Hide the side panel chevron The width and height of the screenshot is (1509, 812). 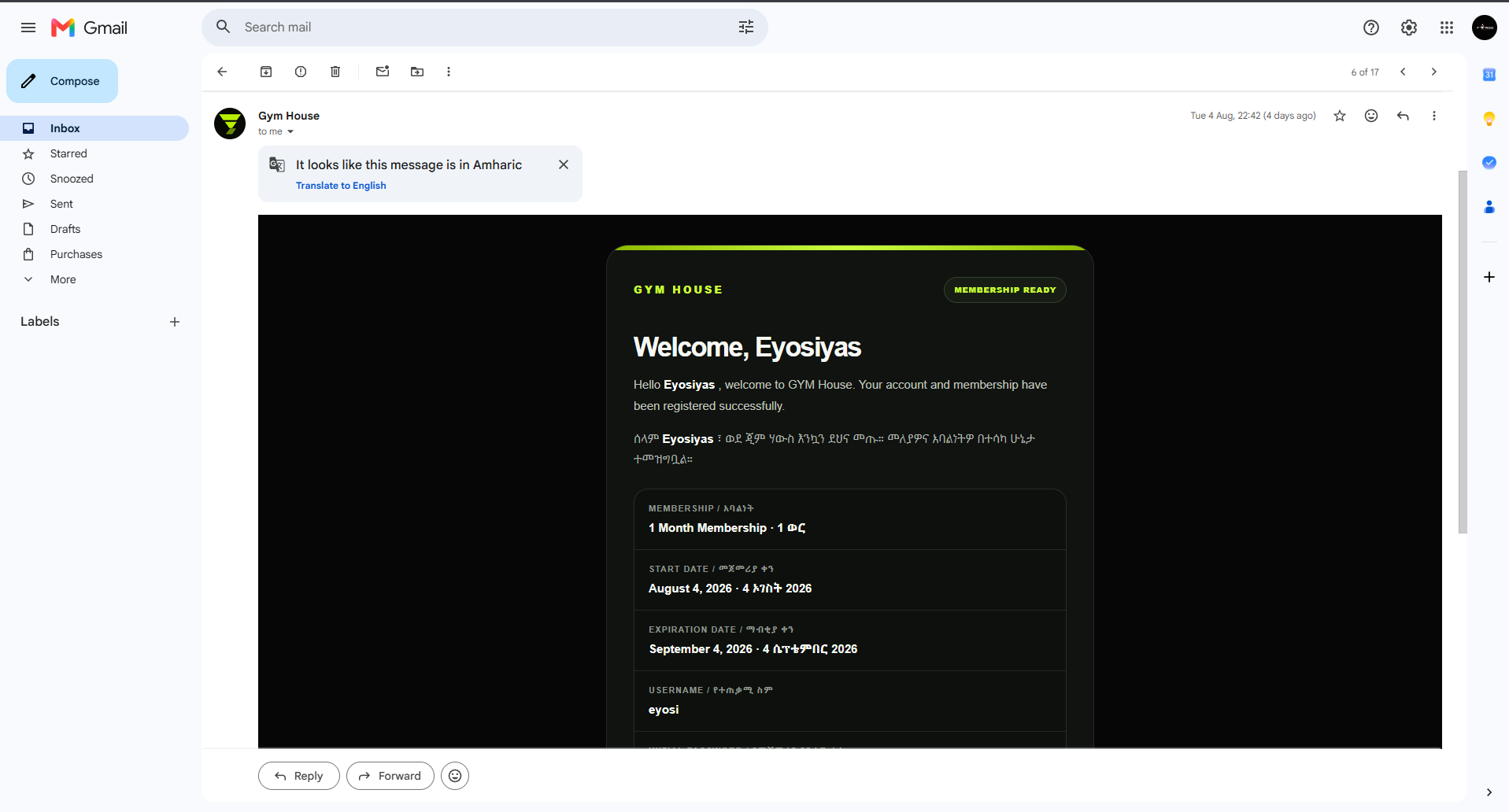pos(1489,792)
